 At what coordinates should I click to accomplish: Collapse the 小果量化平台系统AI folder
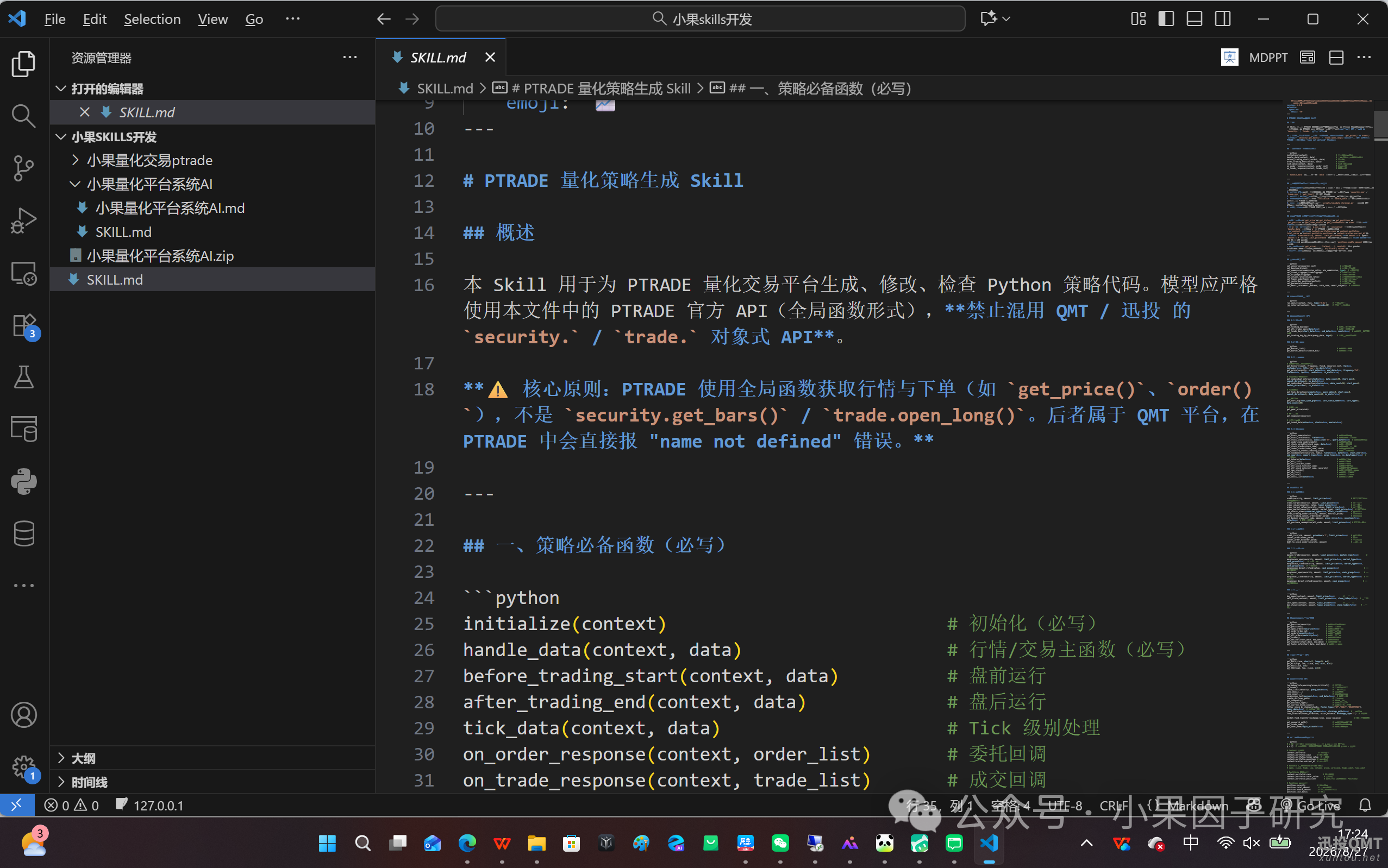click(x=74, y=184)
